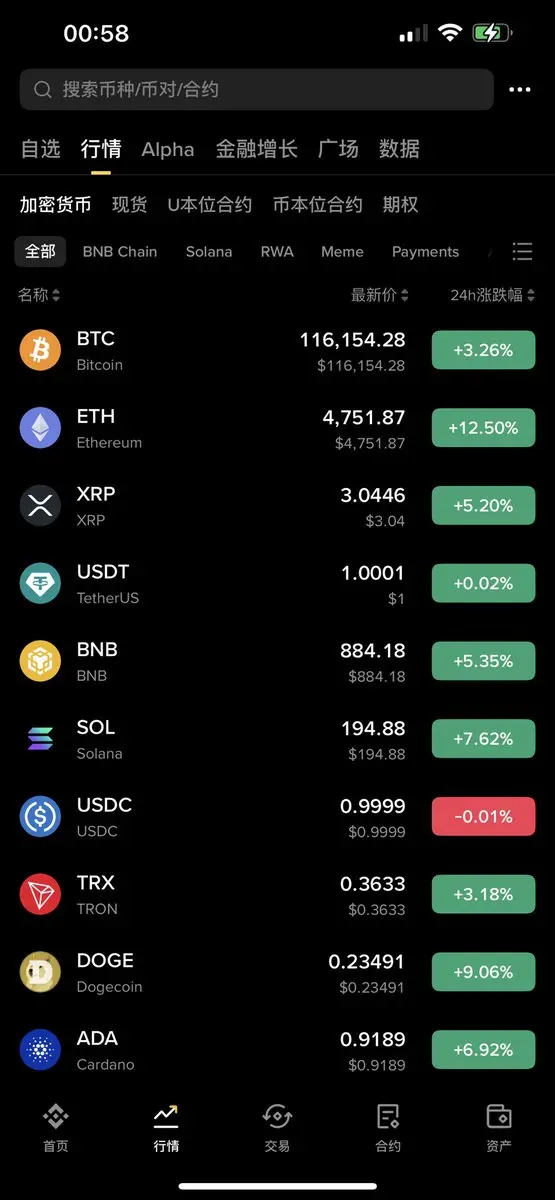Tap the USDC -0.01% red change button
555x1200 pixels.
(483, 817)
